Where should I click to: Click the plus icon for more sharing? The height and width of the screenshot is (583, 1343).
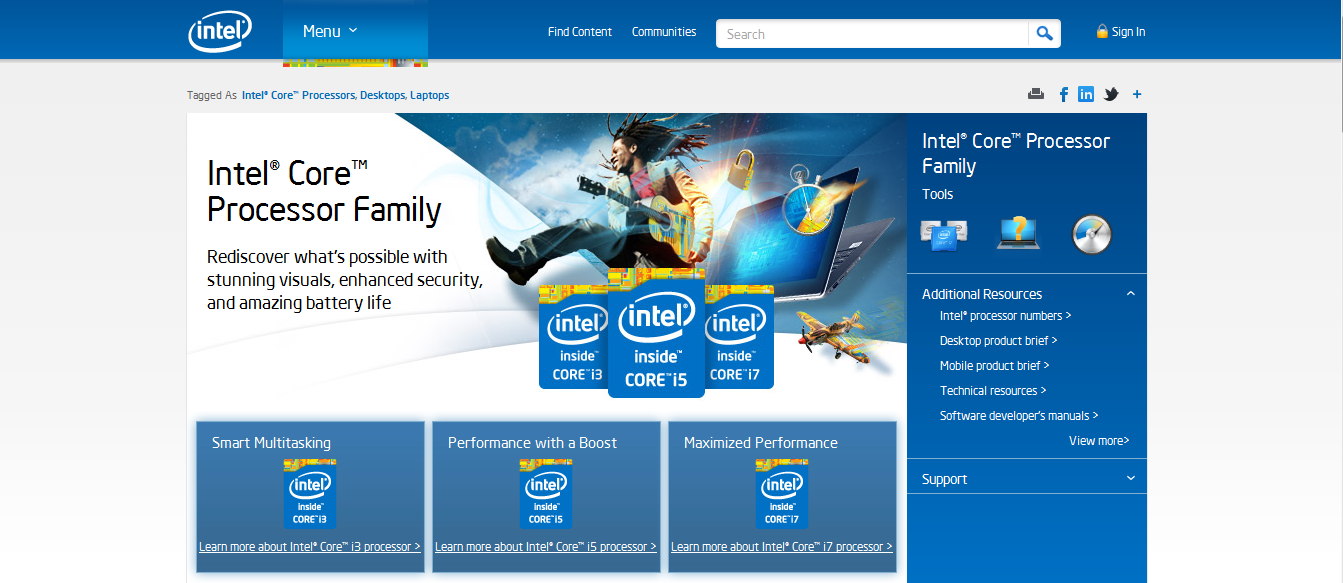click(1137, 95)
